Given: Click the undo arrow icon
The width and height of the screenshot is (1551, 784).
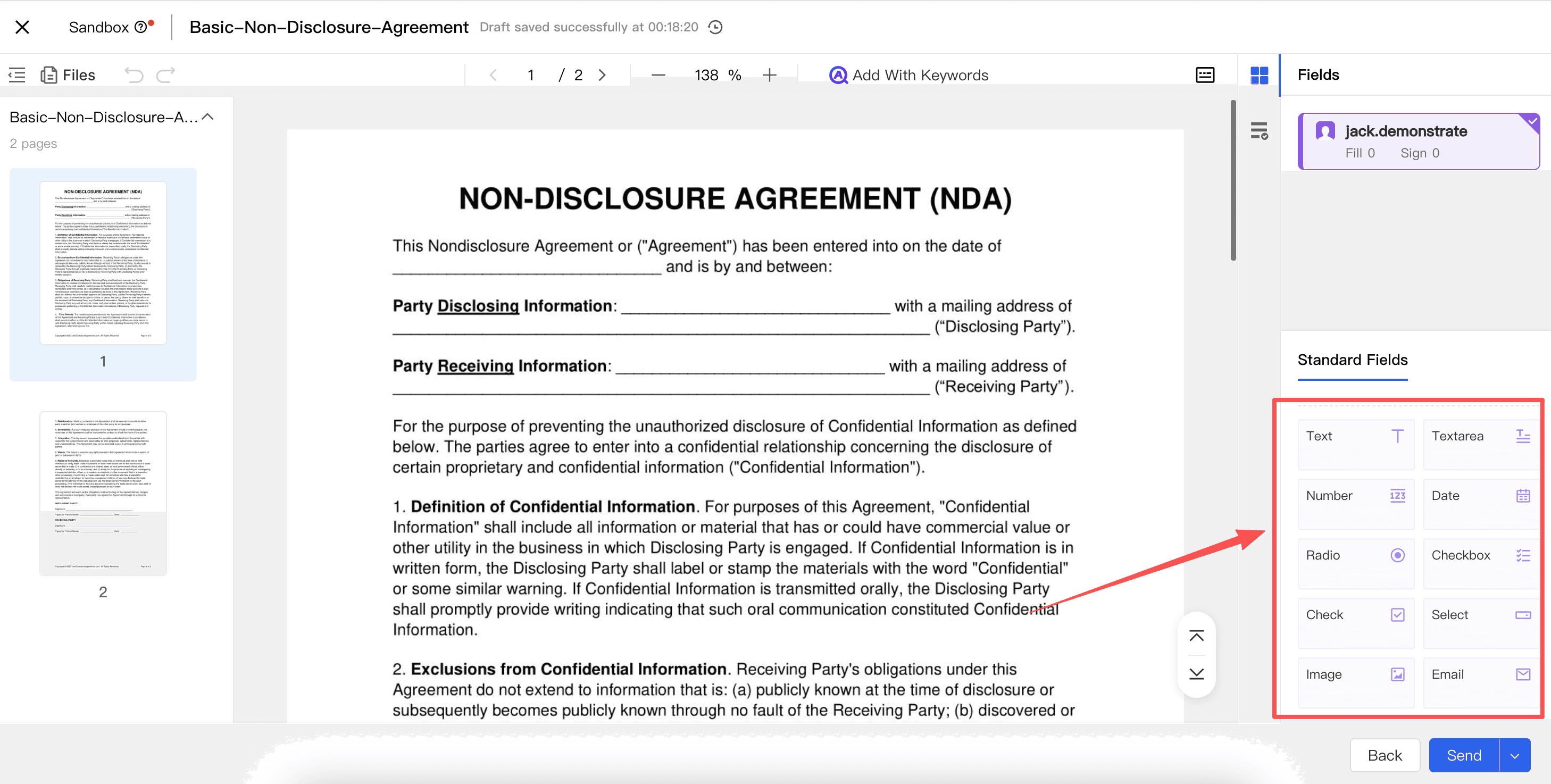Looking at the screenshot, I should click(134, 74).
